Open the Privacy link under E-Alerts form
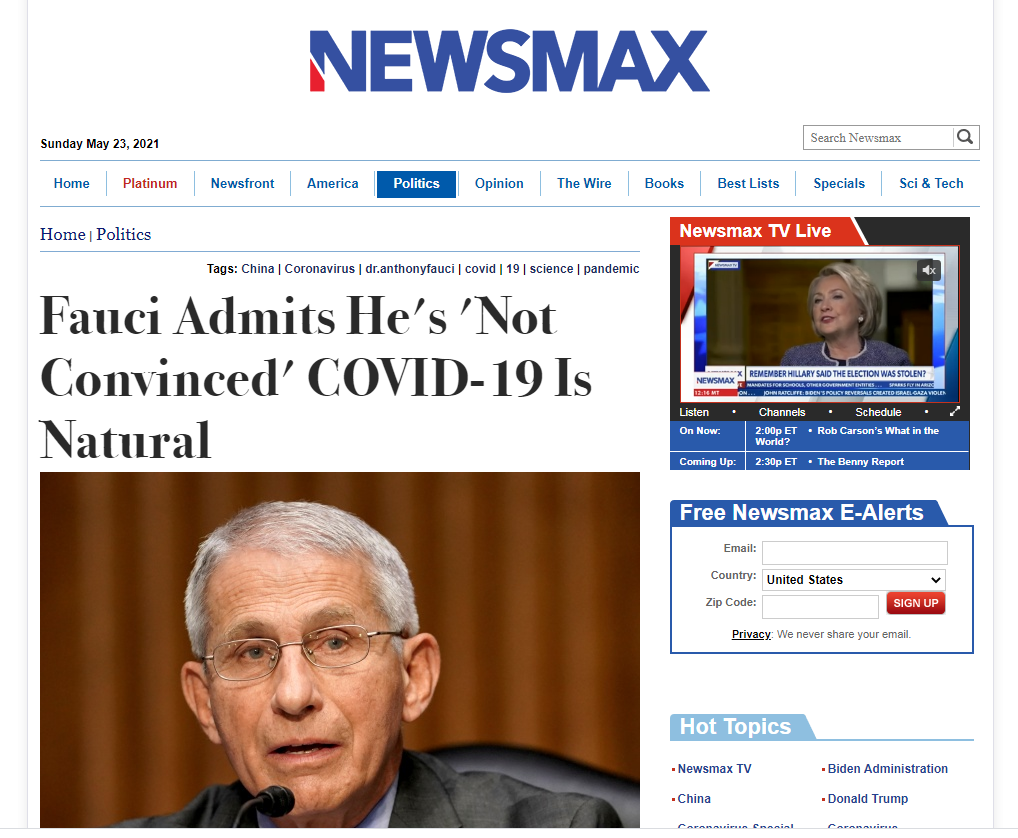Image resolution: width=1018 pixels, height=838 pixels. pos(751,634)
